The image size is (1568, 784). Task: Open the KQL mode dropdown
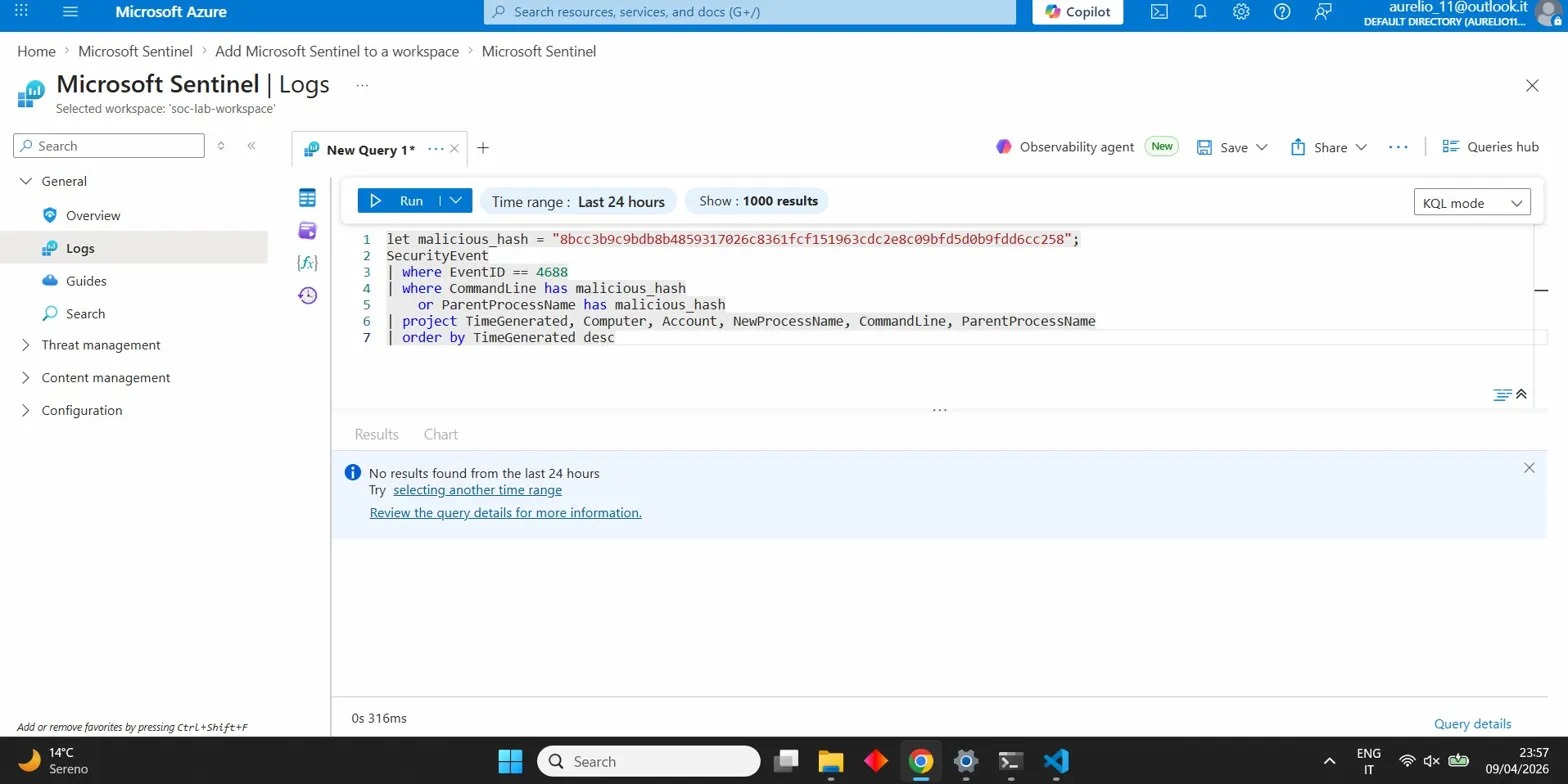tap(1473, 203)
